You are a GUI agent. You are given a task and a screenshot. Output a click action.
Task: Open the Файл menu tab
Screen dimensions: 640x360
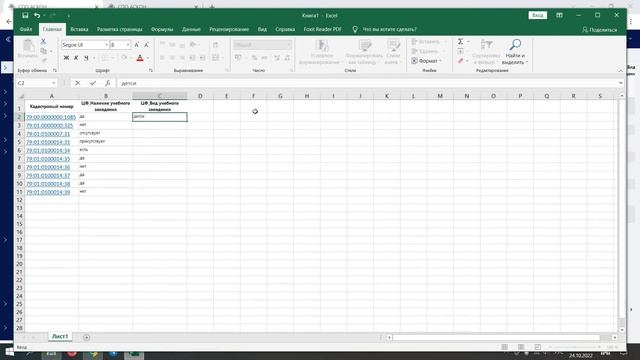coord(26,29)
